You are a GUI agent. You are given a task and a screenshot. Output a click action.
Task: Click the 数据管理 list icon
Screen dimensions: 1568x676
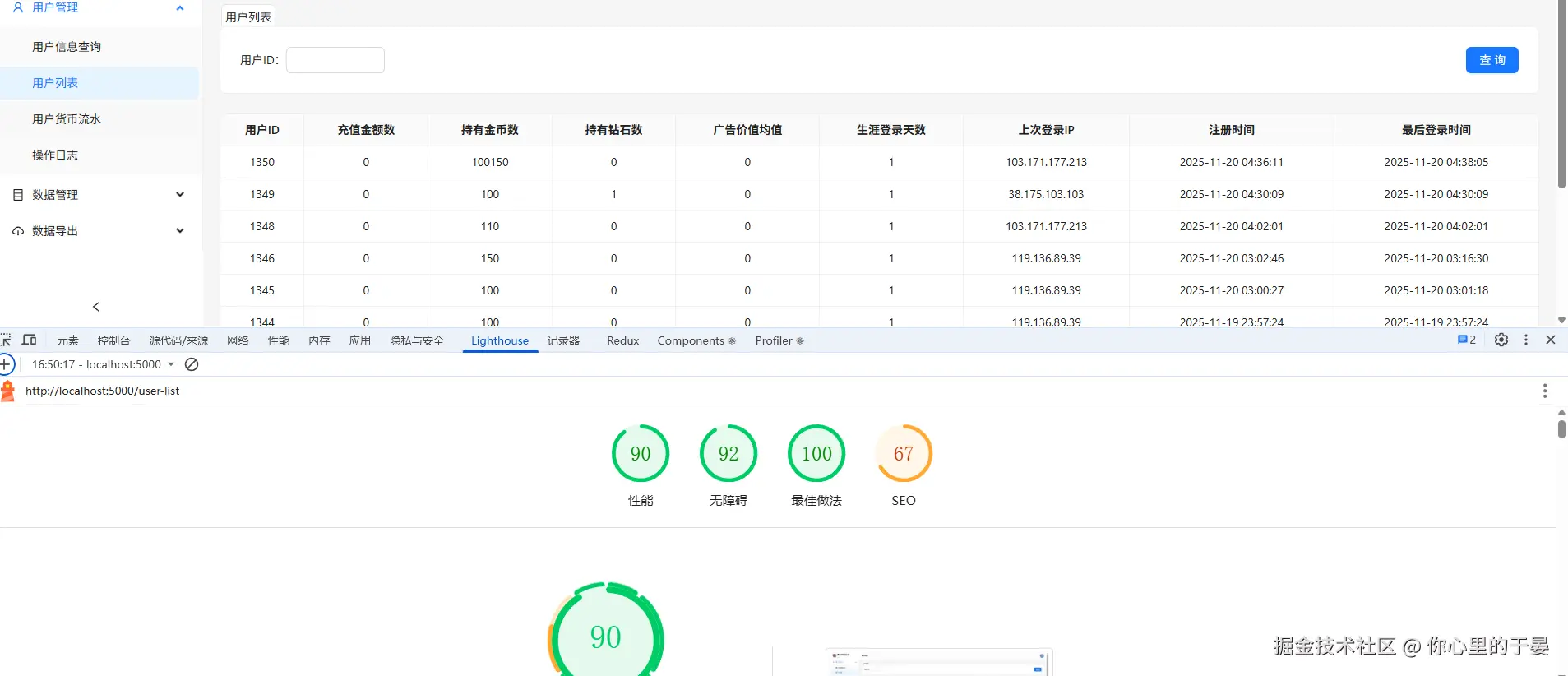point(18,195)
